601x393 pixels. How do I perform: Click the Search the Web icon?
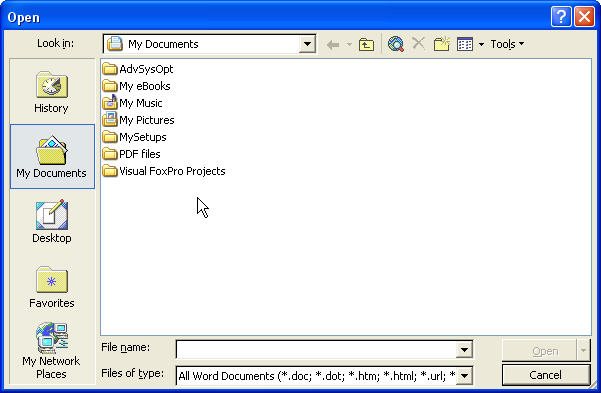point(396,44)
